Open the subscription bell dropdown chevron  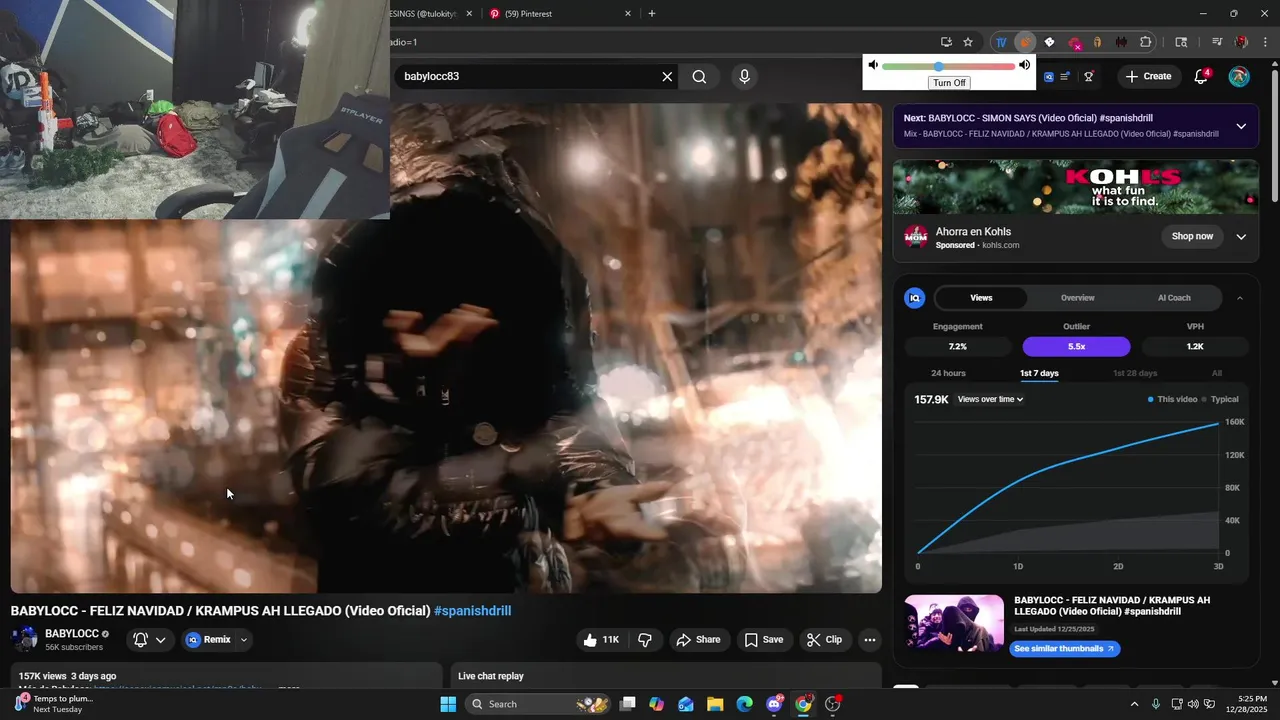pos(160,640)
